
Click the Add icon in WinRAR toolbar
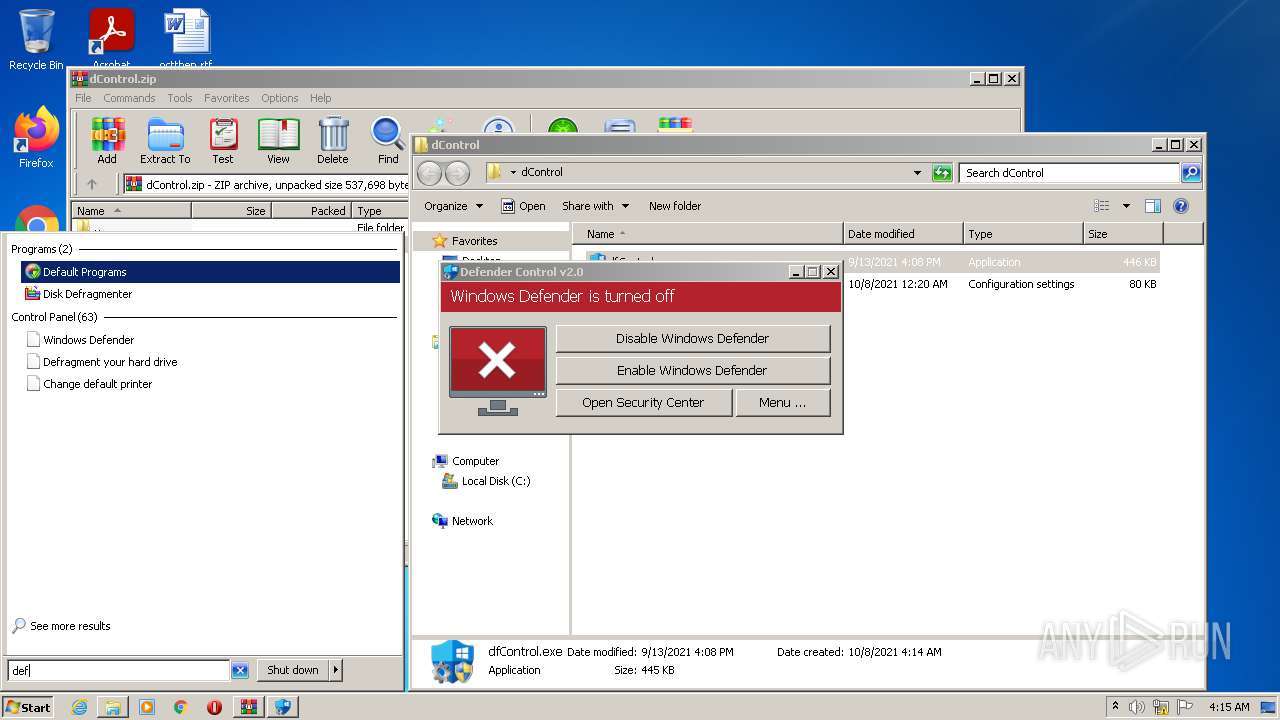coord(107,140)
